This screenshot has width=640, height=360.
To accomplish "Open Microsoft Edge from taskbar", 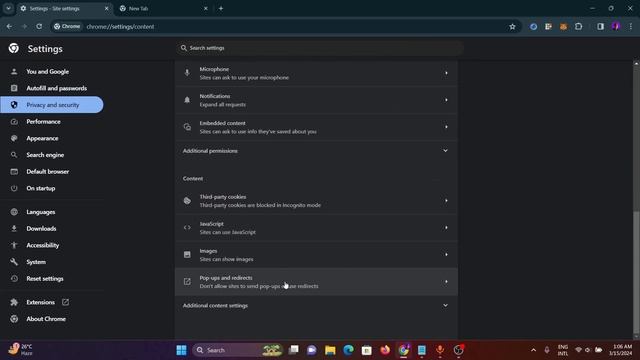I will (x=348, y=350).
